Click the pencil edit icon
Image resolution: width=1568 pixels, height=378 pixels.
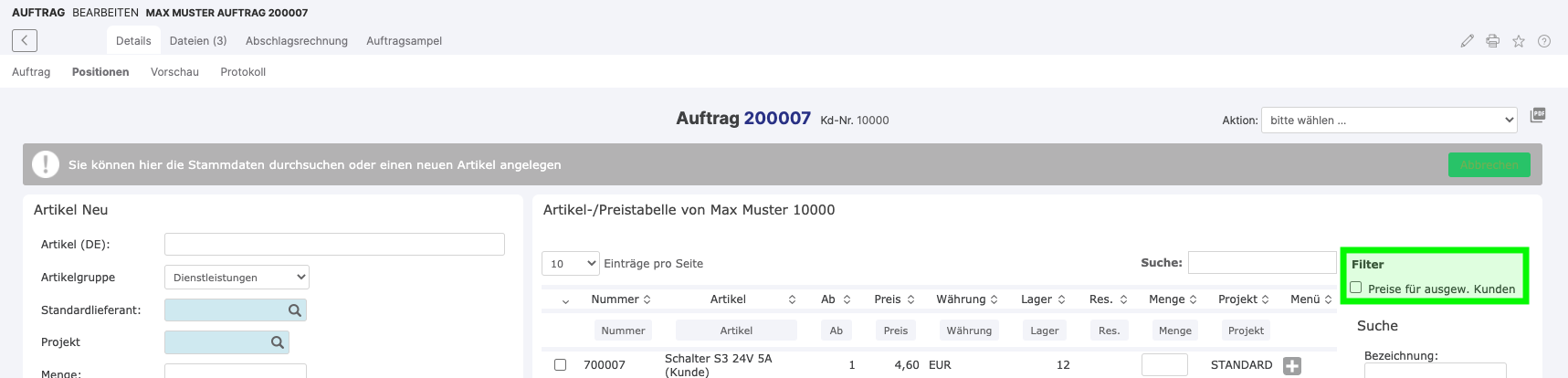(1467, 41)
